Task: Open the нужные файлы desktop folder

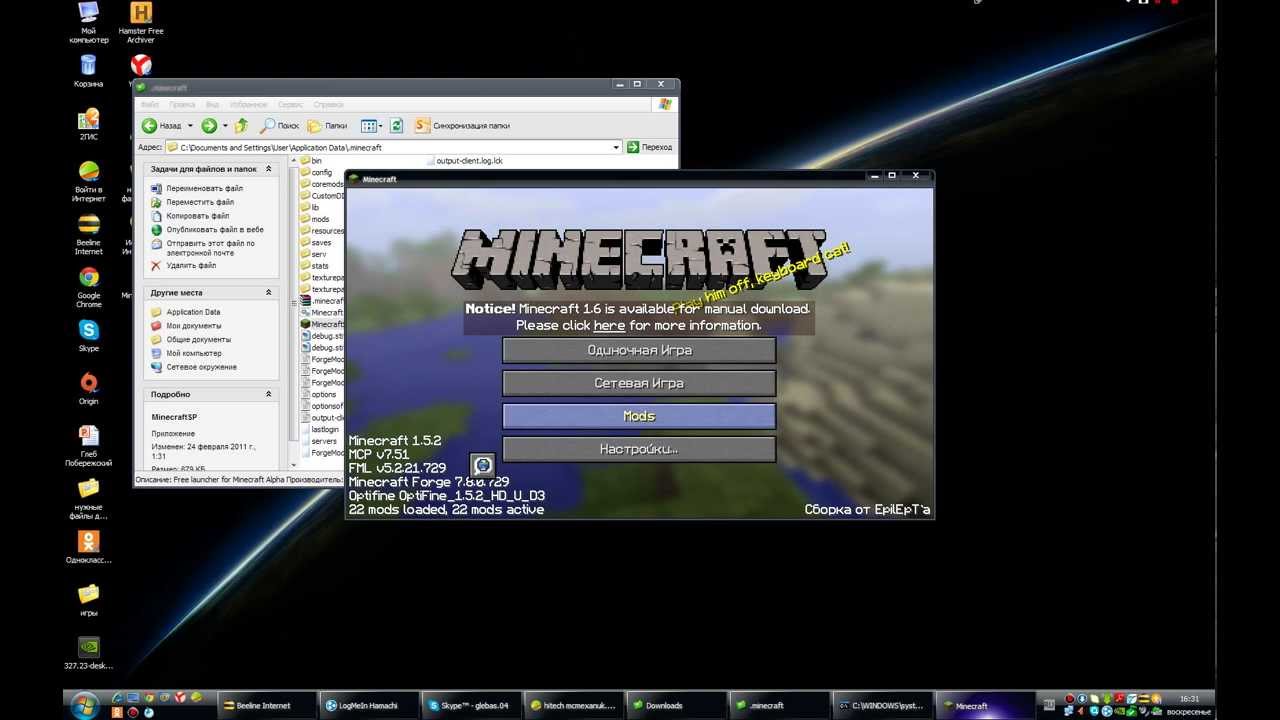Action: [89, 499]
